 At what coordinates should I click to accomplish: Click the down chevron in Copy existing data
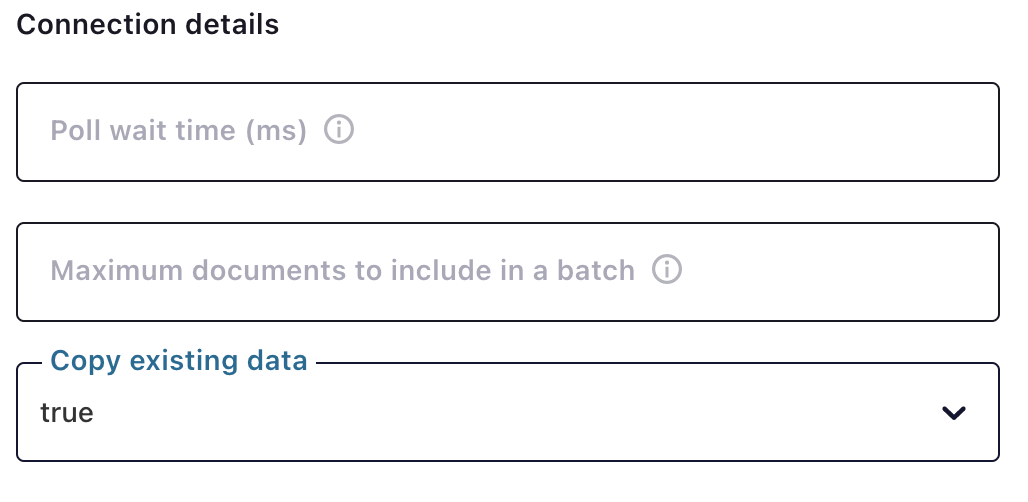click(x=954, y=413)
